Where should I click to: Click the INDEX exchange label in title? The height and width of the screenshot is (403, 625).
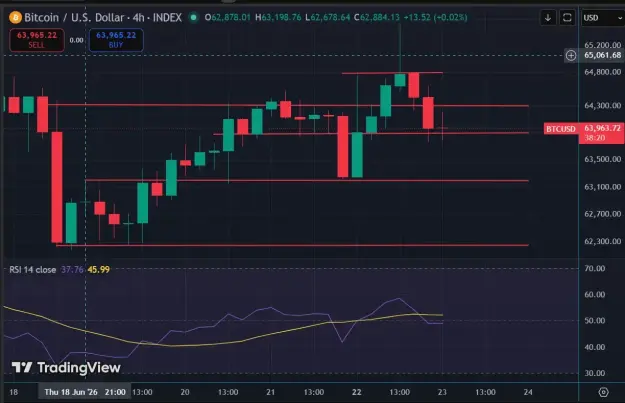pyautogui.click(x=167, y=18)
